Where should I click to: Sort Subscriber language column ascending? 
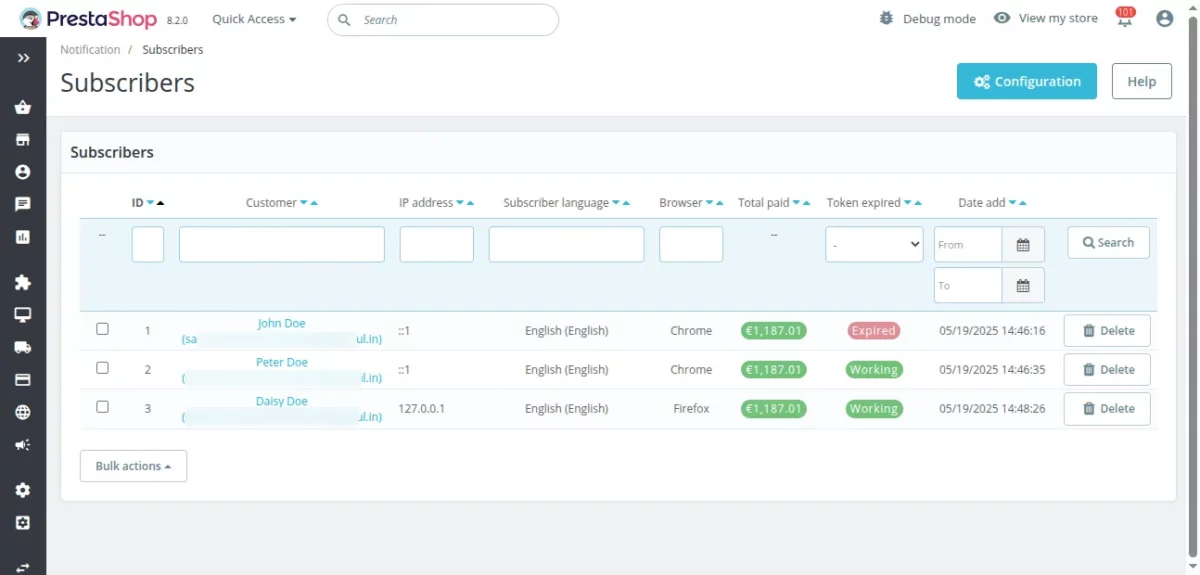[x=626, y=203]
